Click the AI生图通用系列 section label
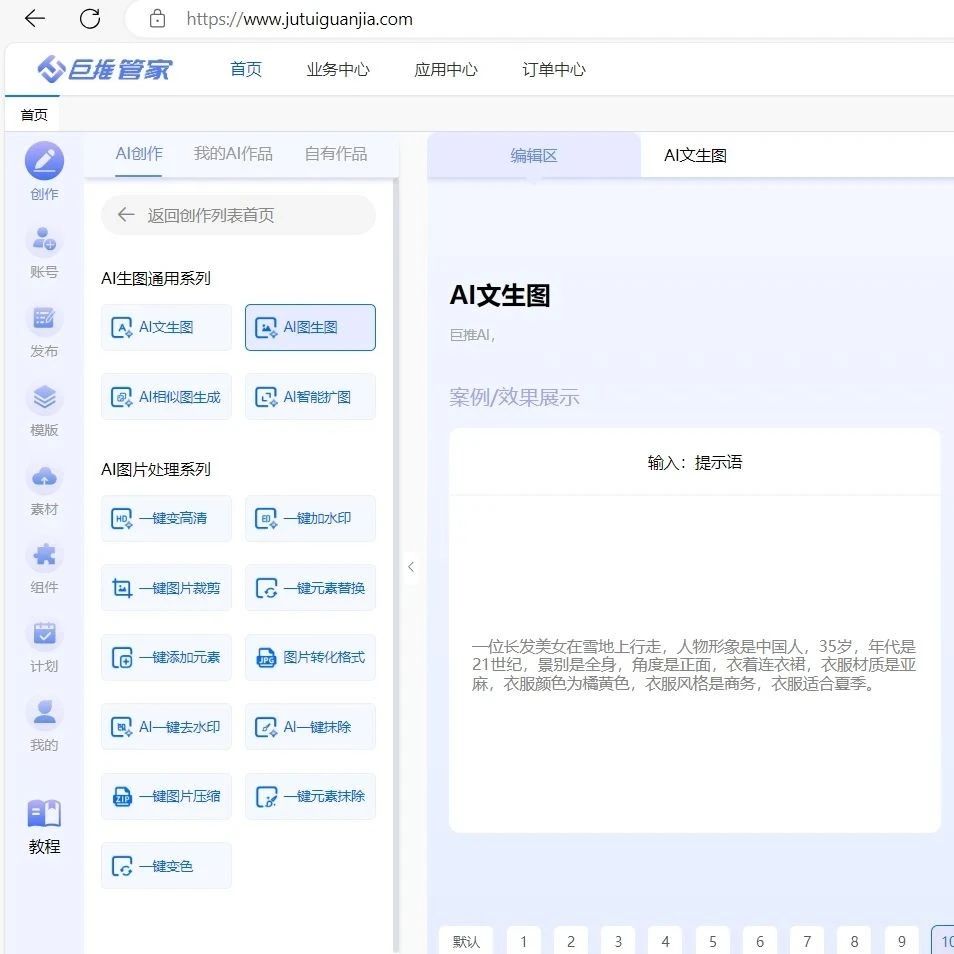 156,278
